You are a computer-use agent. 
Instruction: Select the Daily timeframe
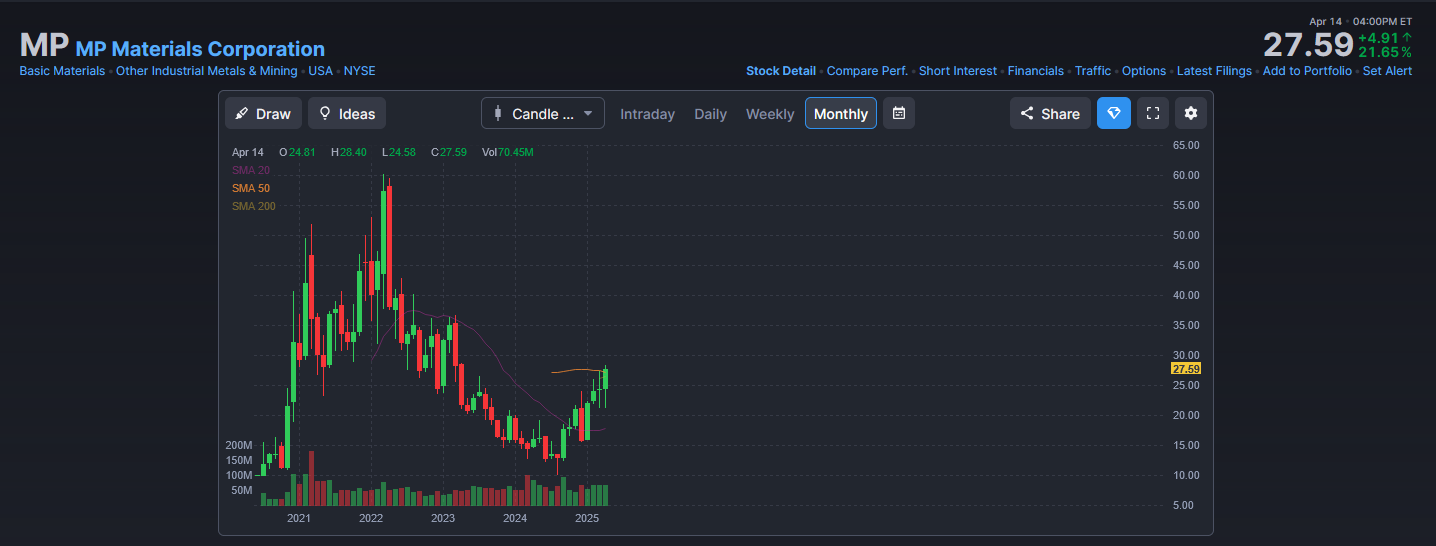pos(710,114)
